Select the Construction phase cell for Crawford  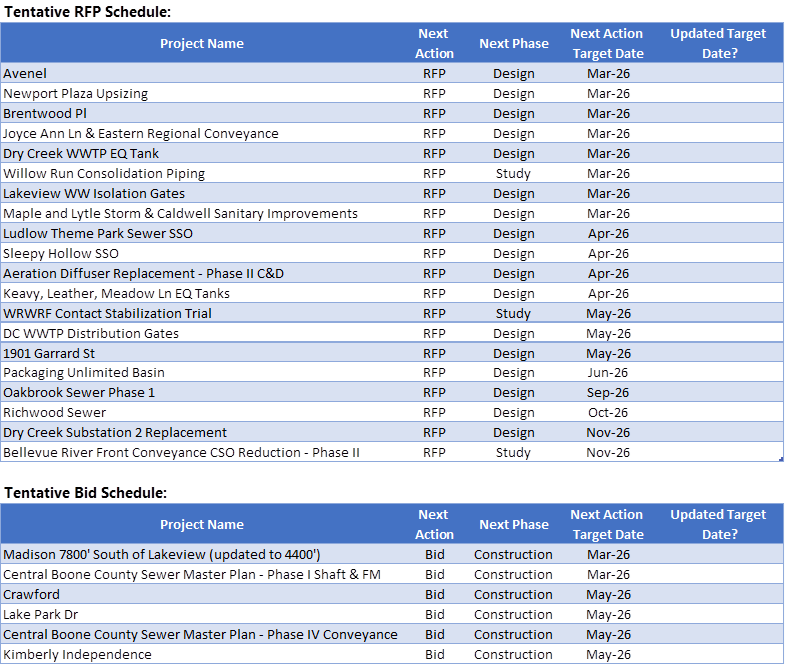(513, 594)
